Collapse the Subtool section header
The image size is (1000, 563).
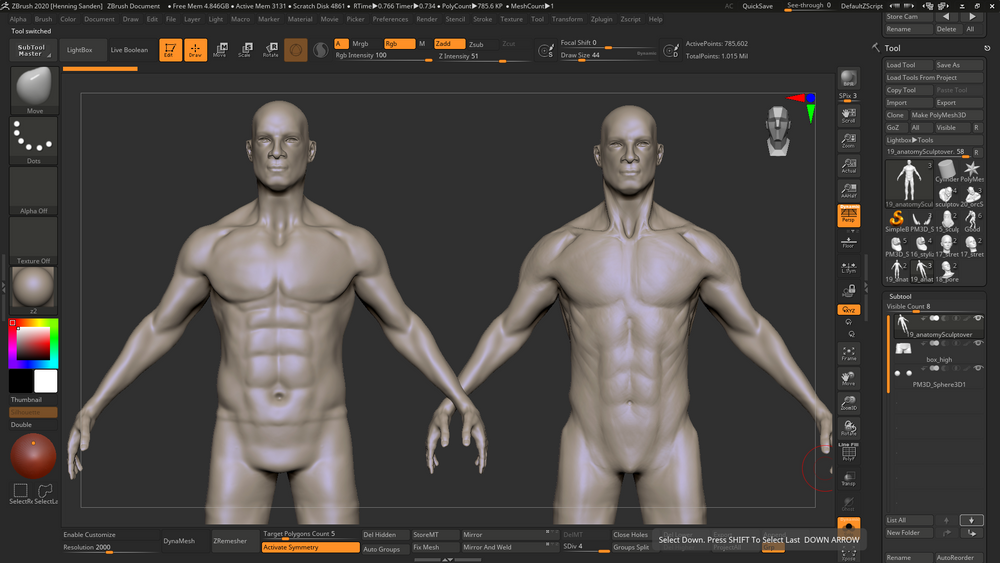tap(901, 296)
